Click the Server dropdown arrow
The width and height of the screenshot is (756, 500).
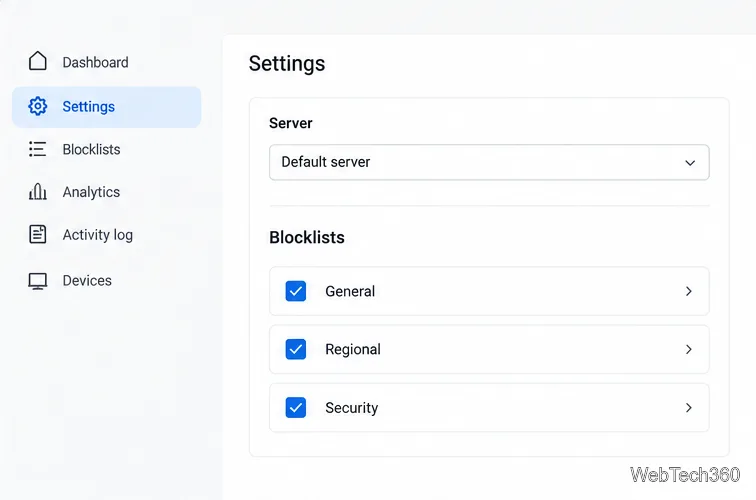[690, 162]
